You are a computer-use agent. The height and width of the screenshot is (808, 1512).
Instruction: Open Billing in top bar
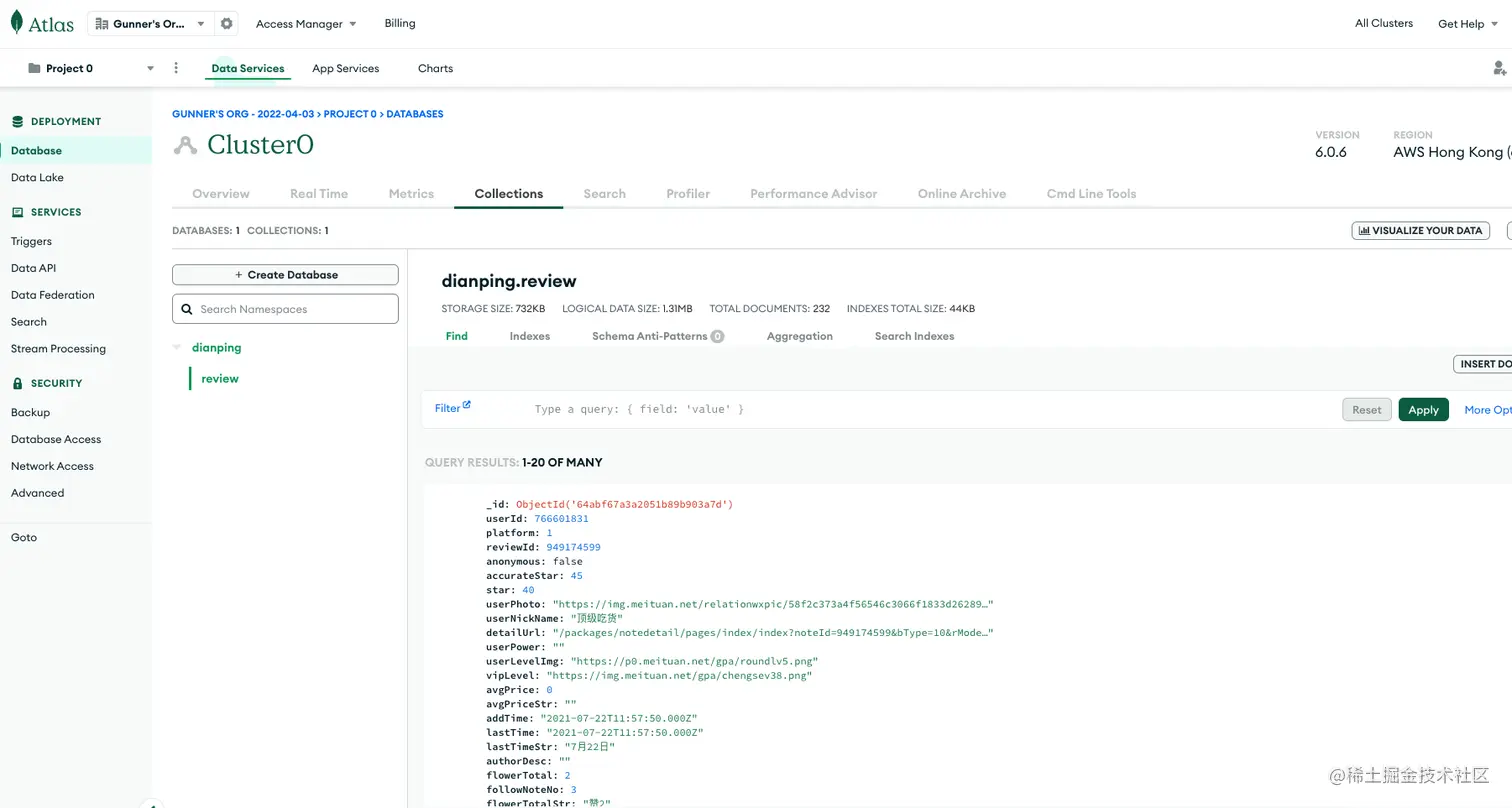coord(400,23)
